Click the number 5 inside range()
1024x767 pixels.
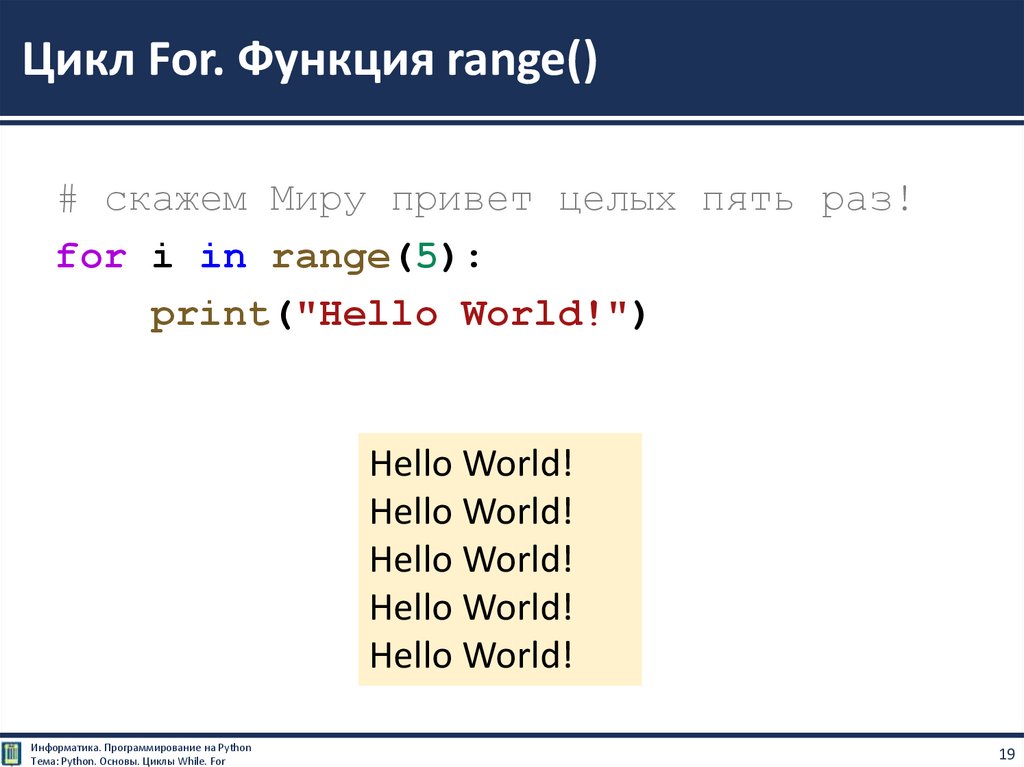426,255
